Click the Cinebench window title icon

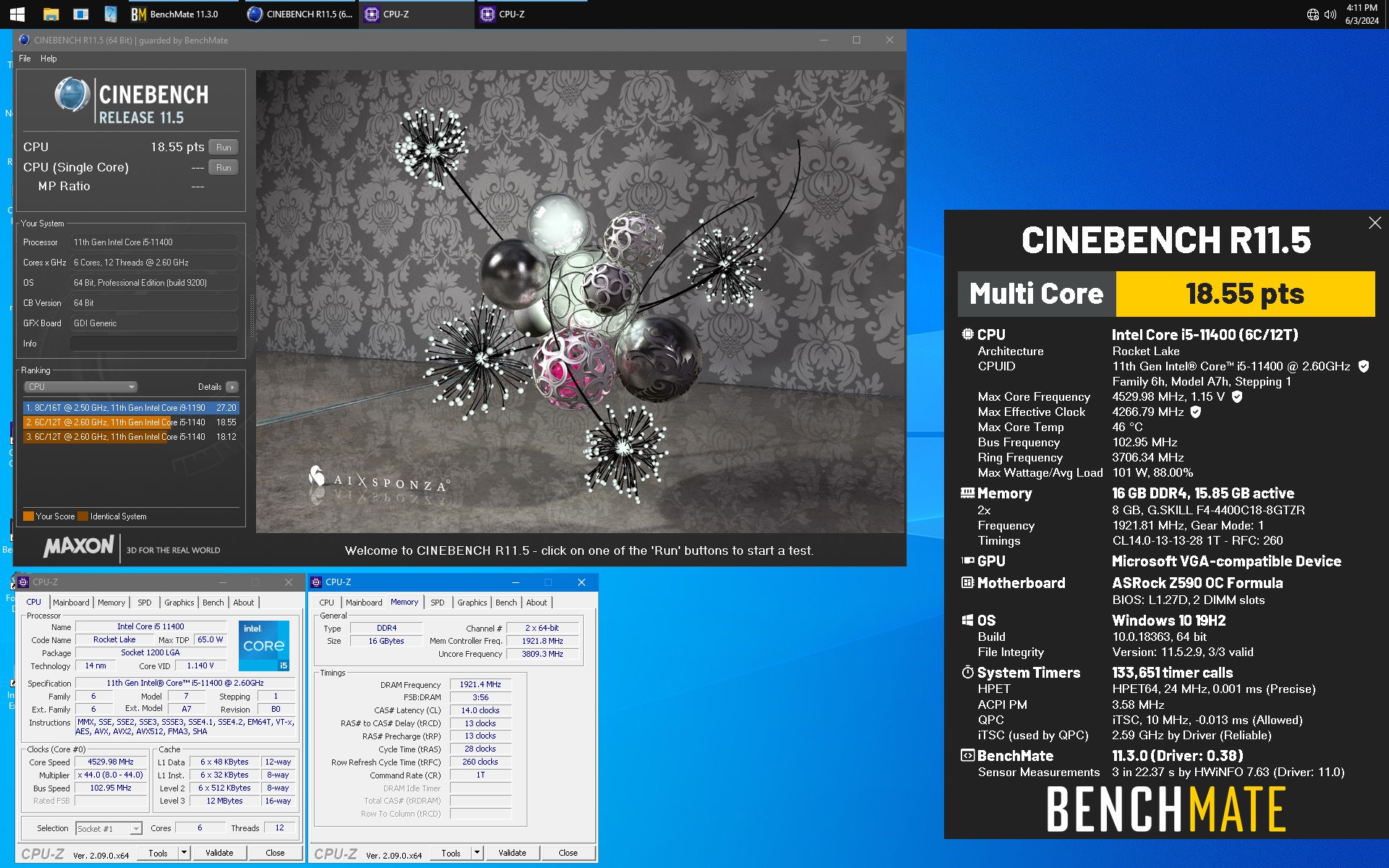click(25, 40)
